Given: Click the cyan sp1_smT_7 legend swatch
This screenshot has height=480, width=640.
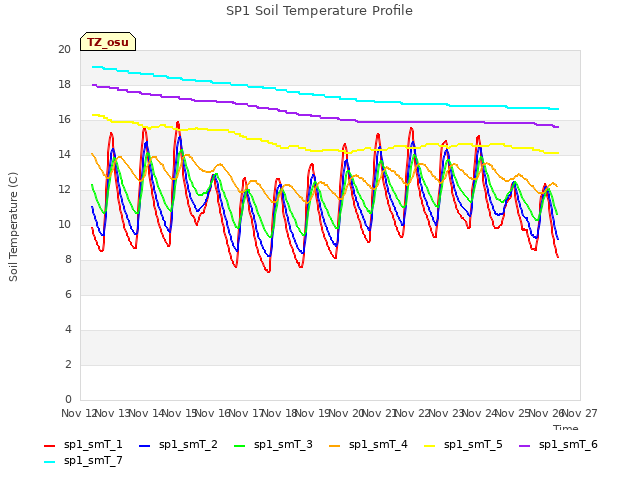Looking at the screenshot, I should (x=49, y=462).
